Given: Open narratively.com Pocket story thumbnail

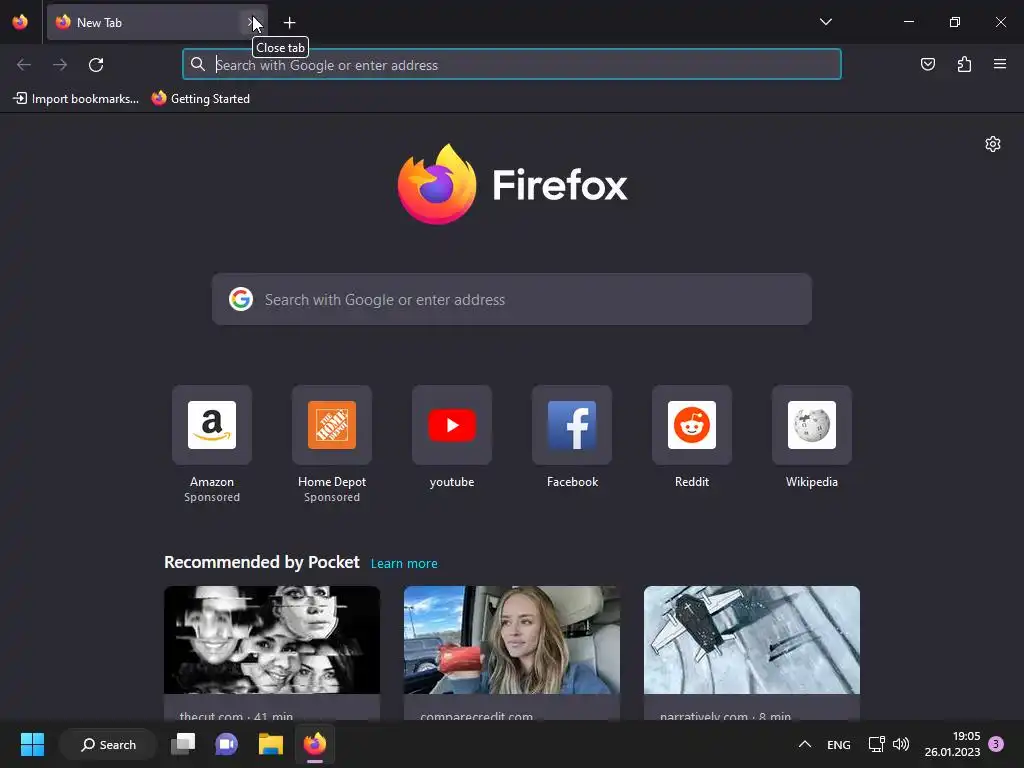Looking at the screenshot, I should 752,640.
